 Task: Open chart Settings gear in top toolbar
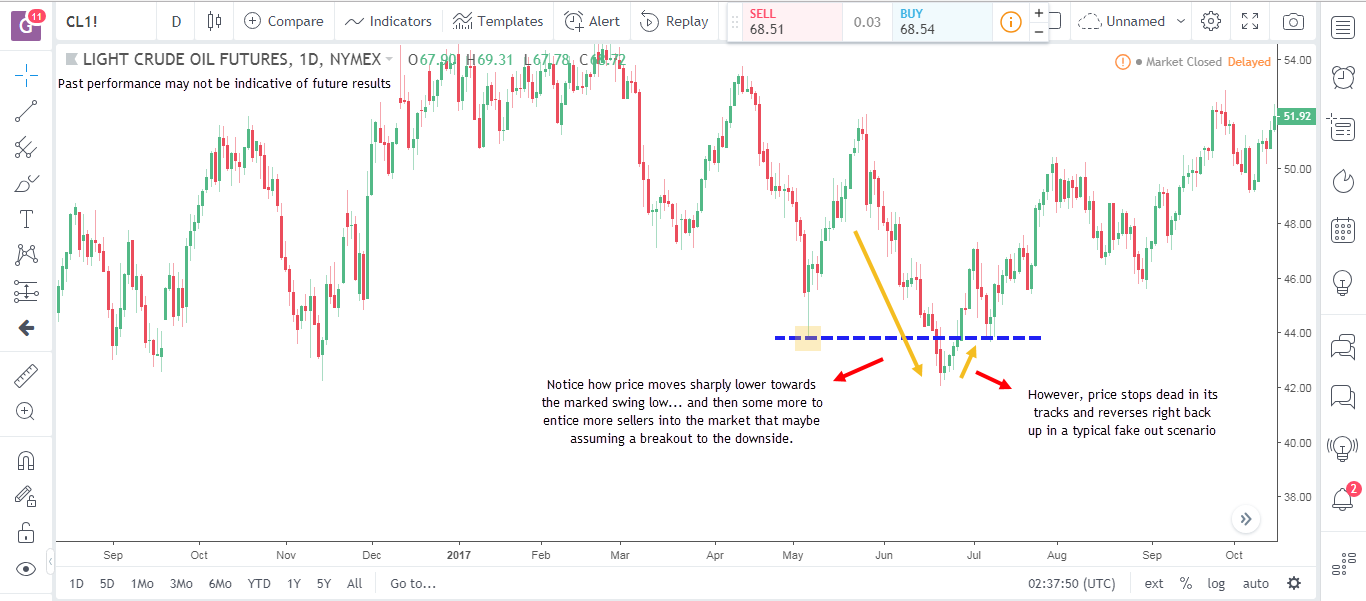pyautogui.click(x=1211, y=21)
